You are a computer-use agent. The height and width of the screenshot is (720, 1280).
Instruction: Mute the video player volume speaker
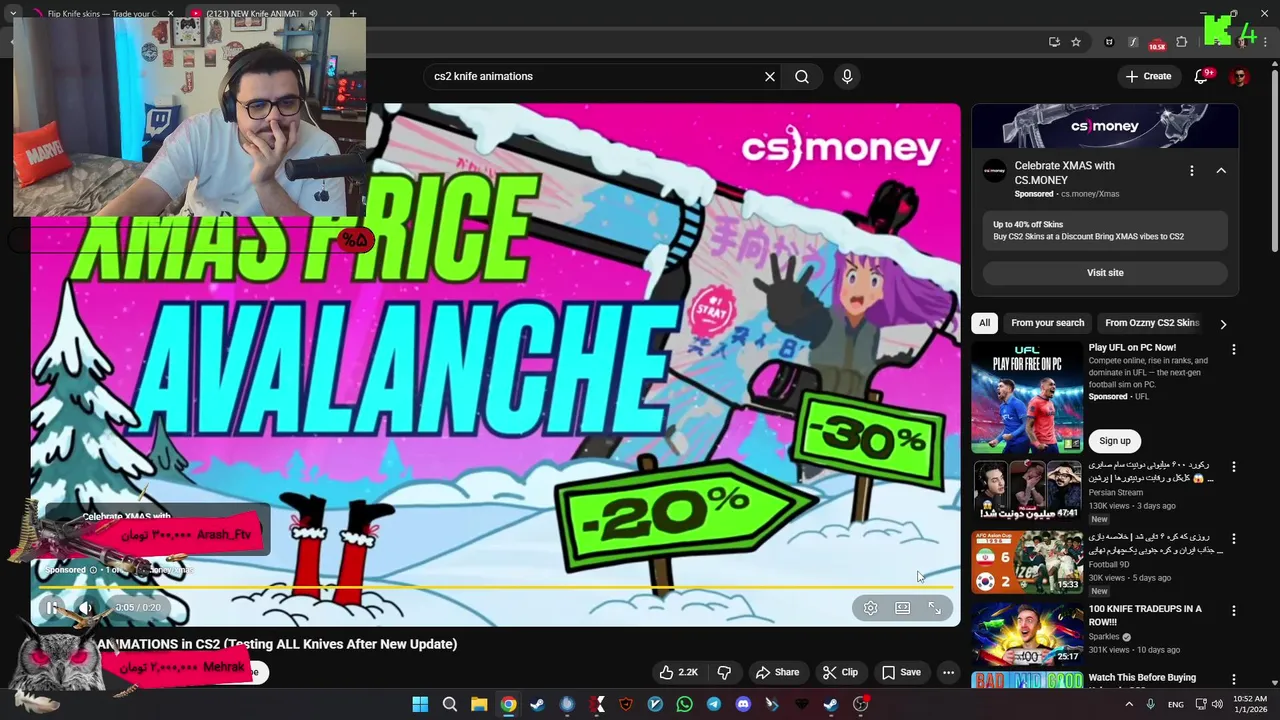86,607
